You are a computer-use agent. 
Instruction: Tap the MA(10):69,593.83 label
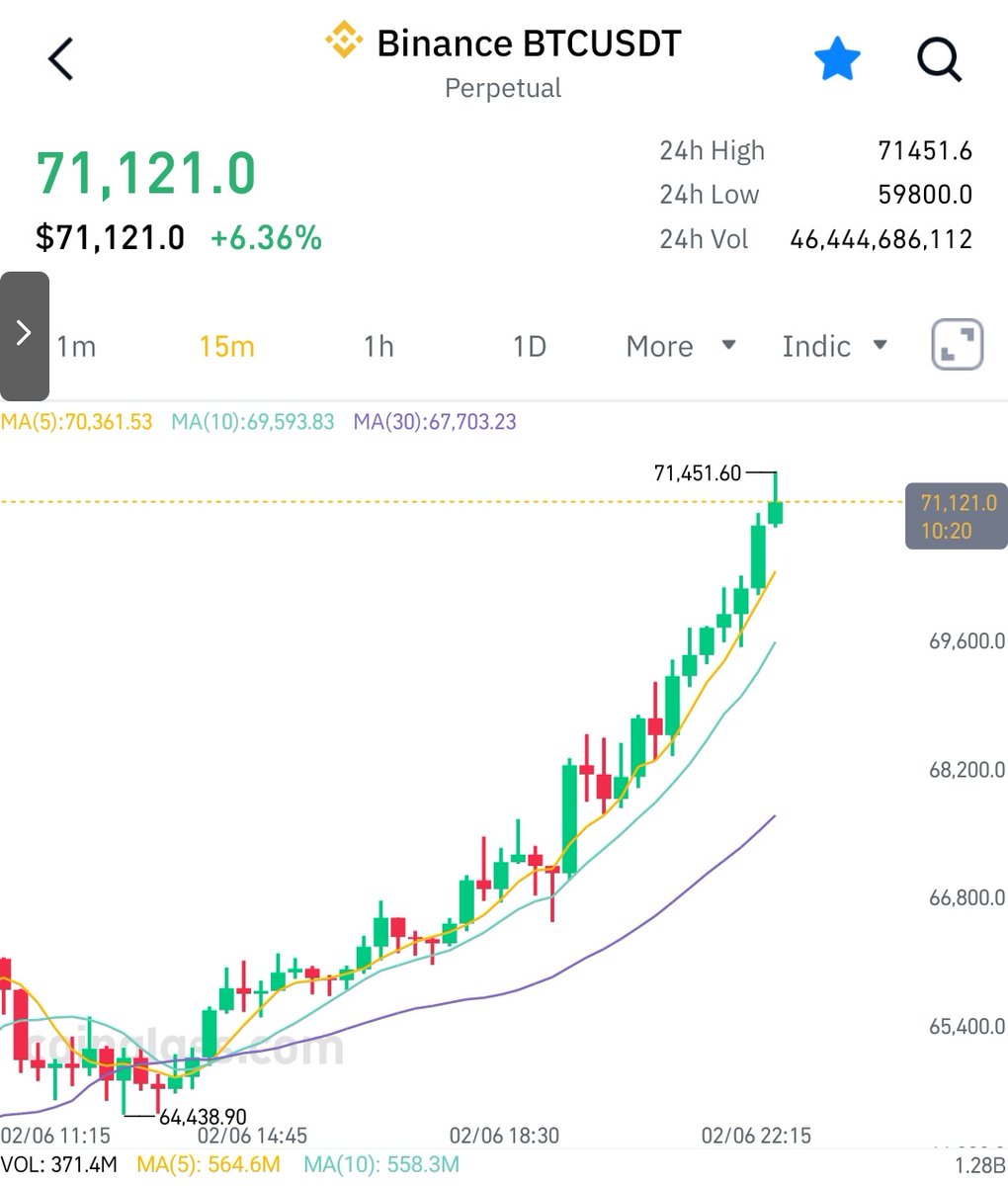coord(253,422)
